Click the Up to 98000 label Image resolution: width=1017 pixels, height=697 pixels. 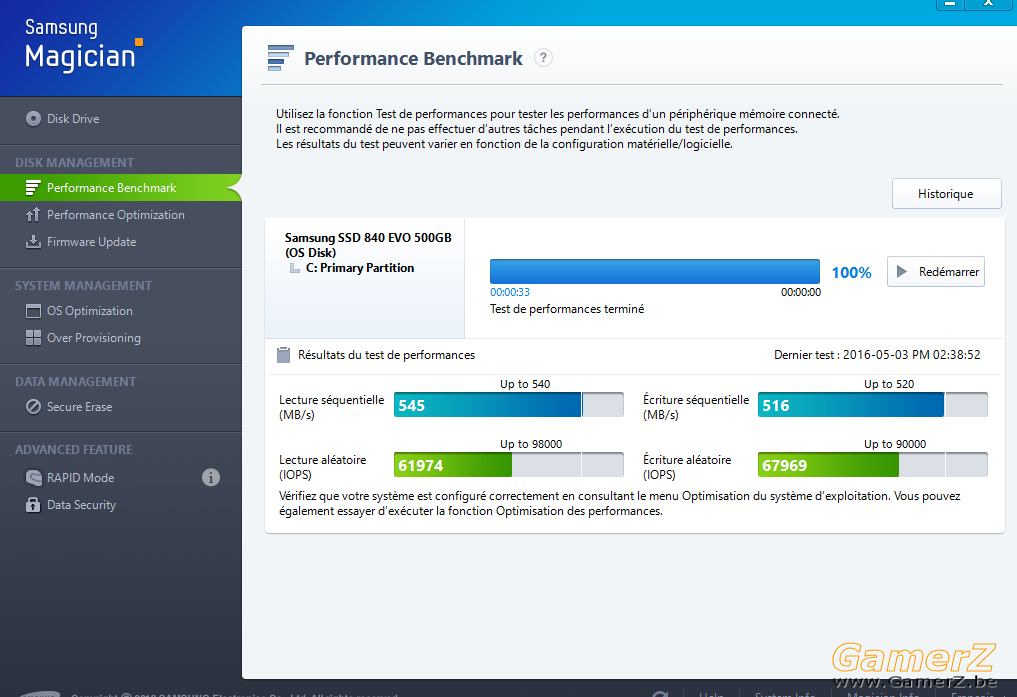pos(531,444)
